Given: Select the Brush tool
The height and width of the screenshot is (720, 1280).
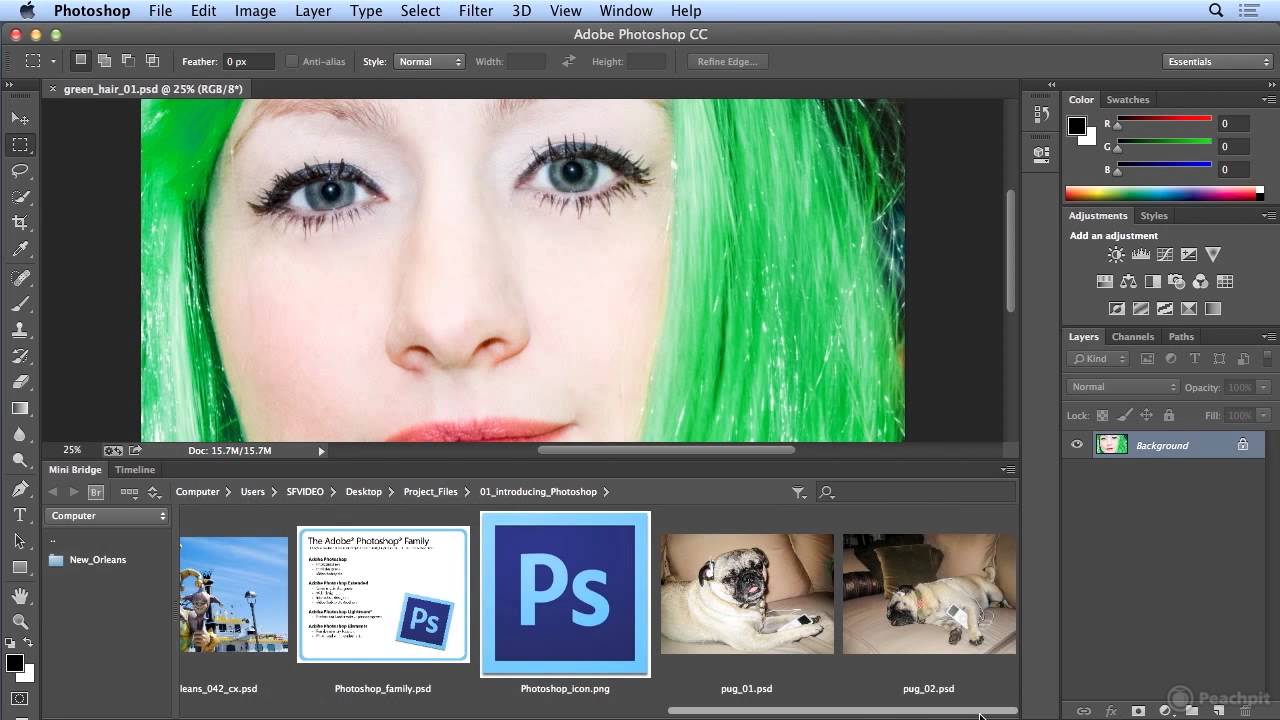Looking at the screenshot, I should 19,304.
